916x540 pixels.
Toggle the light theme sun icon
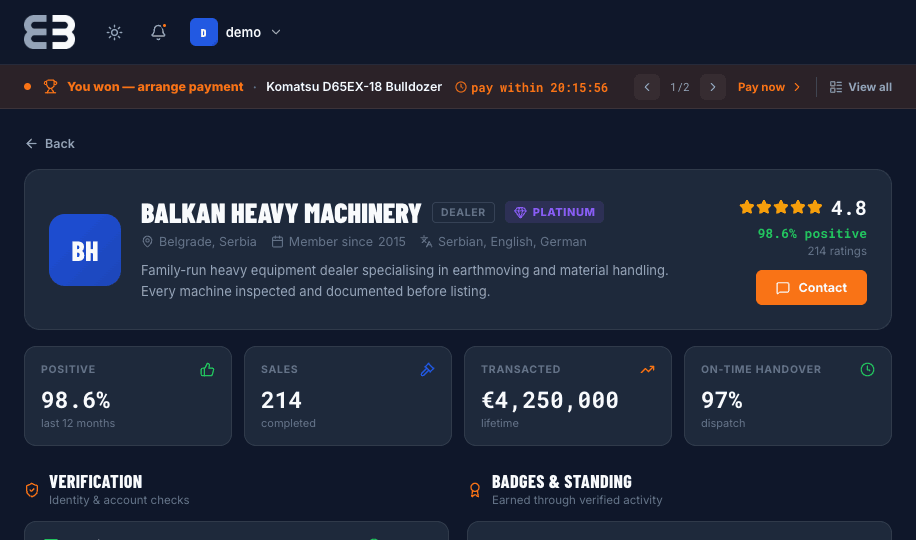(x=114, y=32)
